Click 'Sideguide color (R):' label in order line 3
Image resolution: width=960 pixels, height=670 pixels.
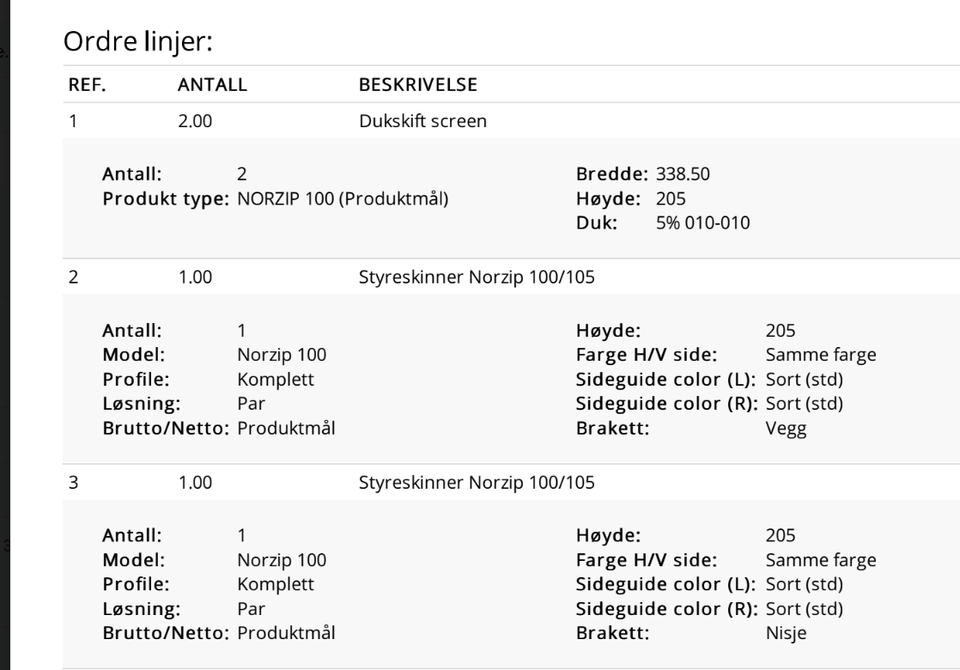point(666,608)
